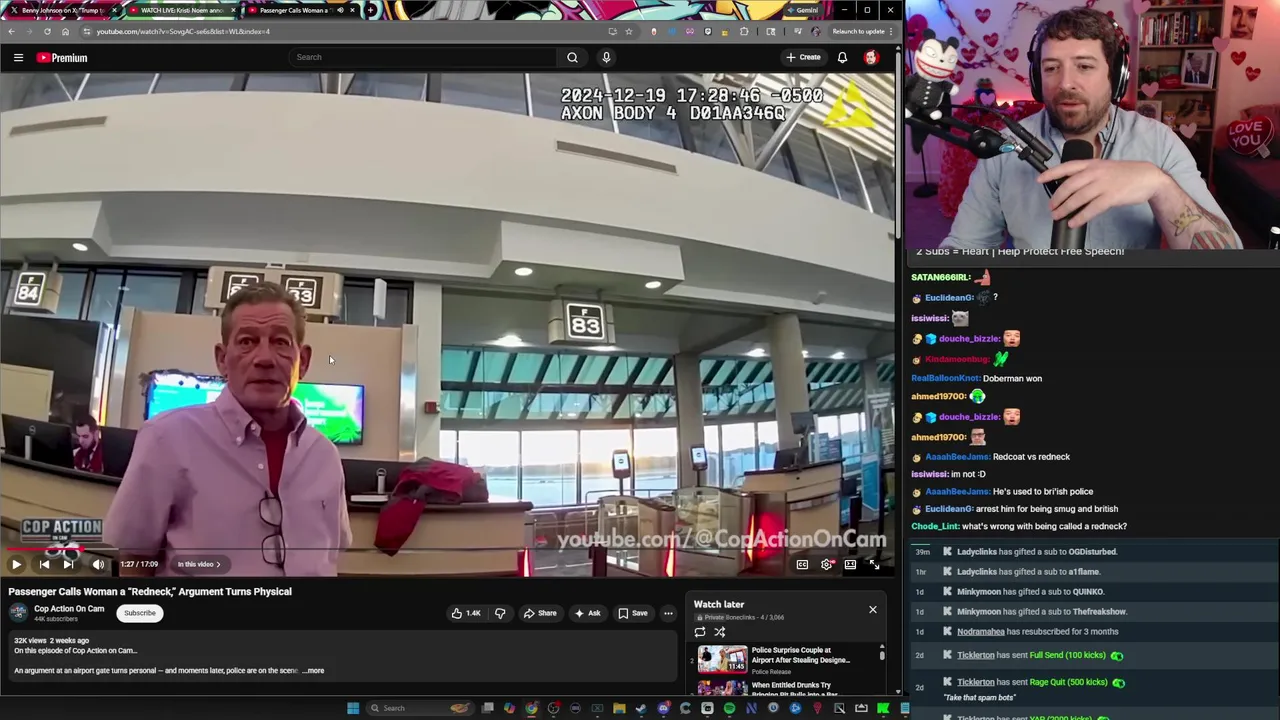Bookmark this page with star icon
This screenshot has width=1280, height=720.
[x=629, y=31]
